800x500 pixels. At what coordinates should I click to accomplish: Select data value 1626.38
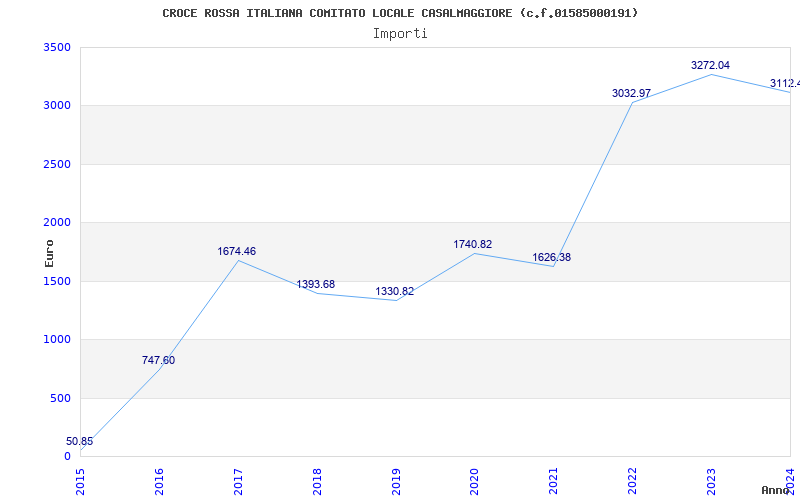552,257
